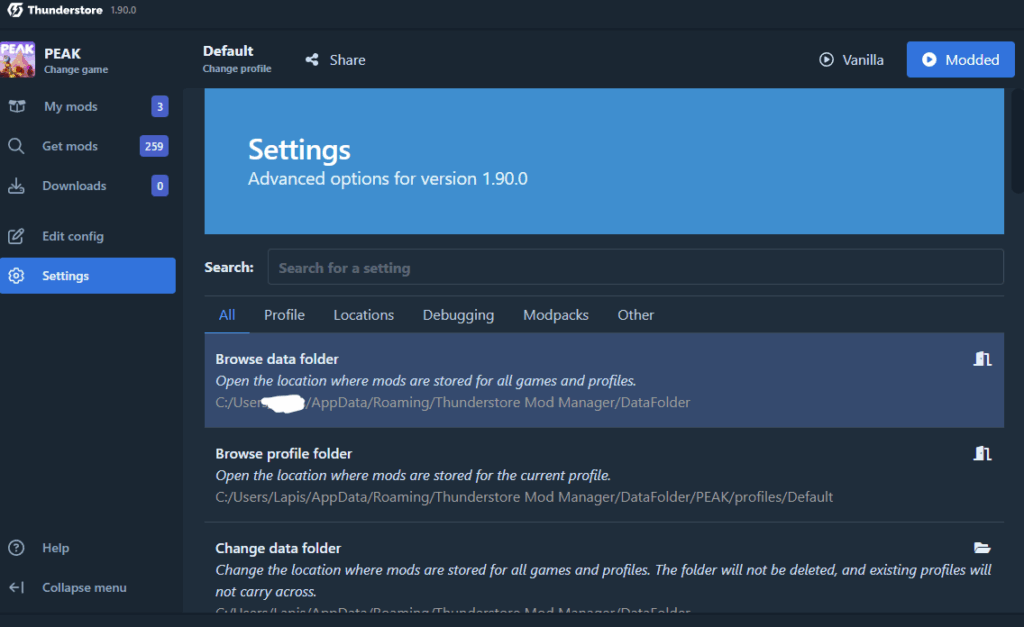Switch to the Profile tab
The width and height of the screenshot is (1024, 627).
(x=284, y=315)
